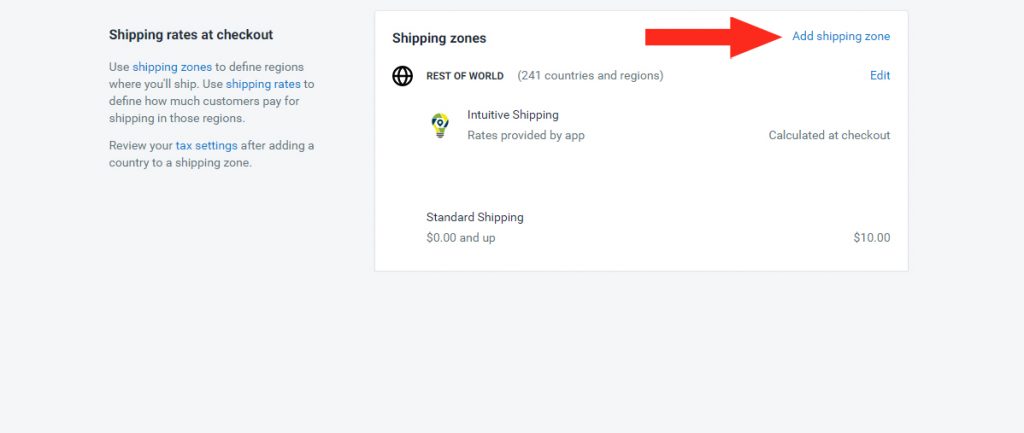Click the tax settings review paragraph
This screenshot has height=433, width=1024.
[212, 154]
